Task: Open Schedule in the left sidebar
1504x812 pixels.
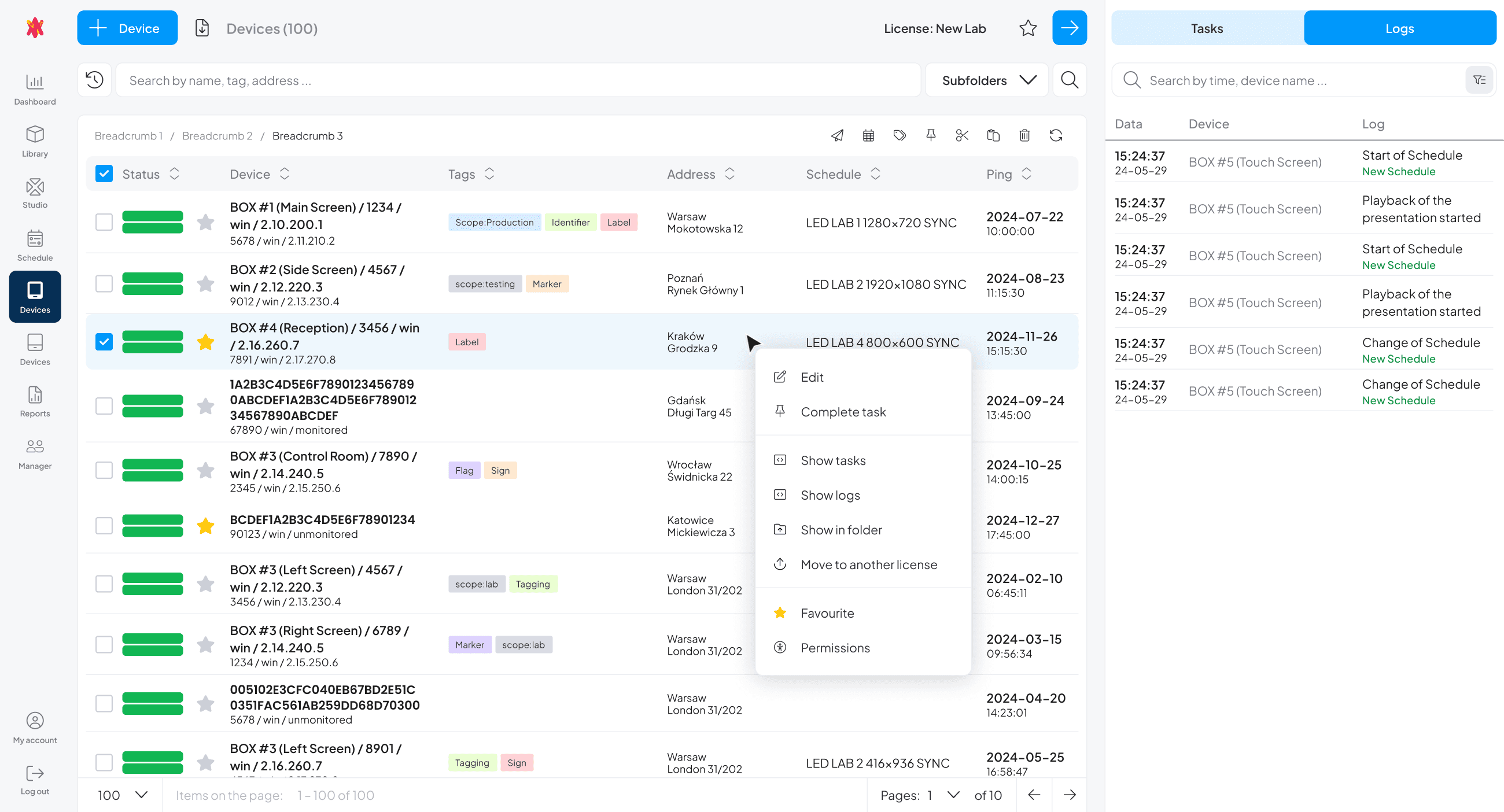Action: (35, 245)
